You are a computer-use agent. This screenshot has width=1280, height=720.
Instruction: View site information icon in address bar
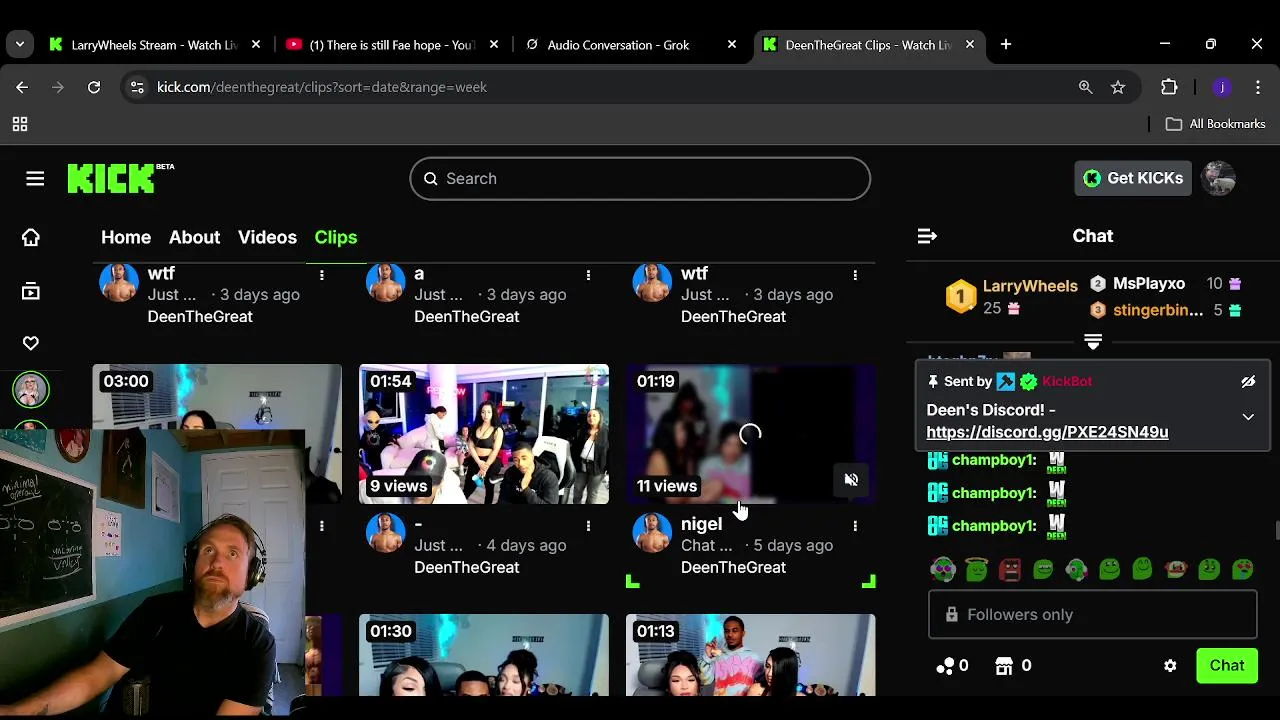click(x=137, y=87)
